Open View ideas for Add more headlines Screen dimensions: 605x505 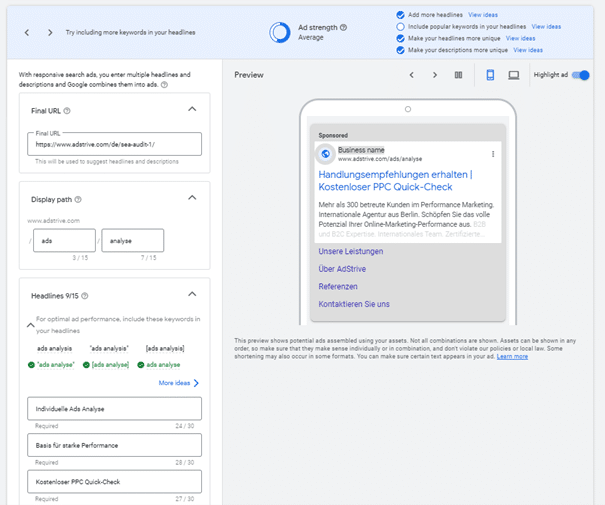[483, 15]
